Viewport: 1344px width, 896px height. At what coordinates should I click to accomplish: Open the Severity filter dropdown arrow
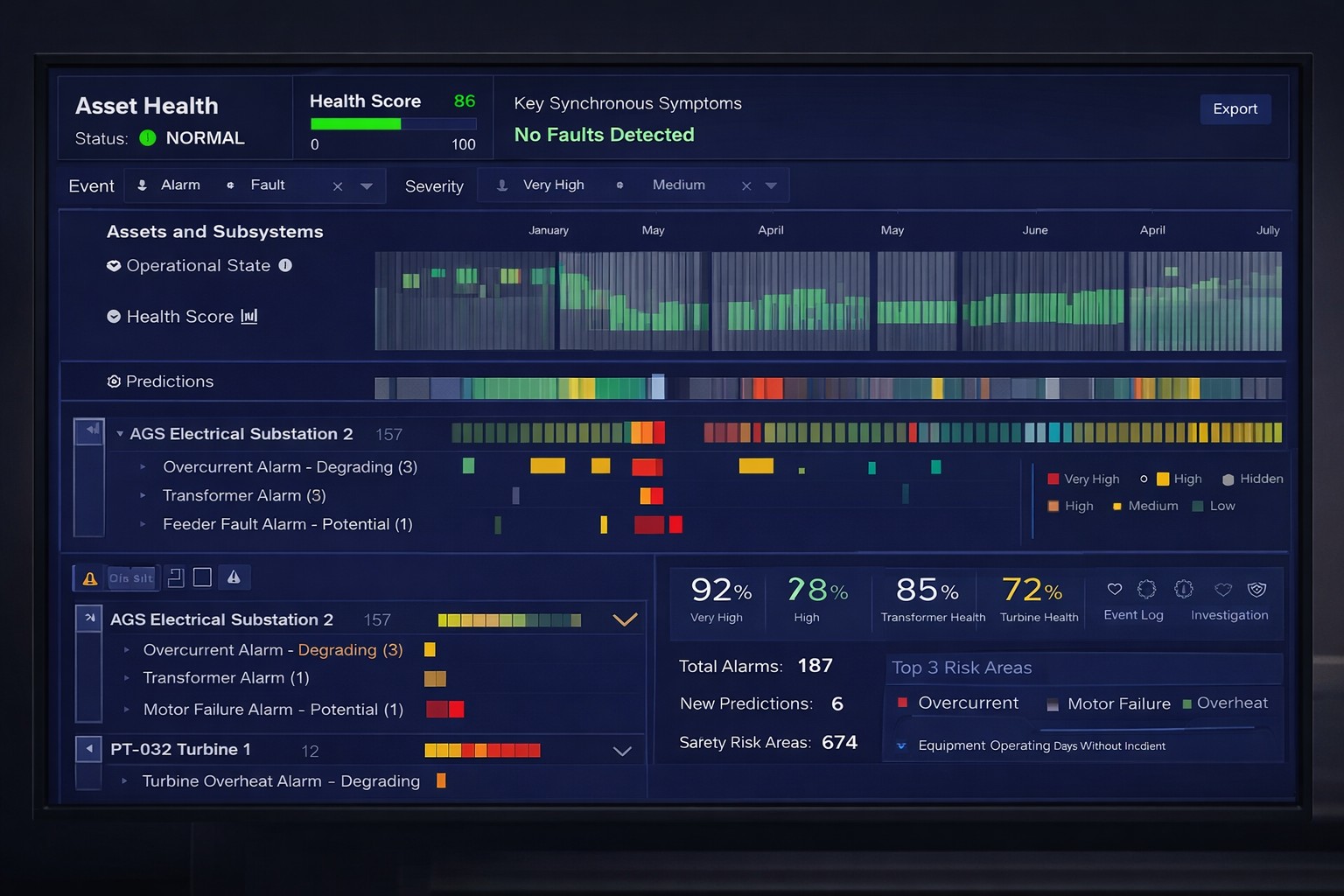(771, 186)
